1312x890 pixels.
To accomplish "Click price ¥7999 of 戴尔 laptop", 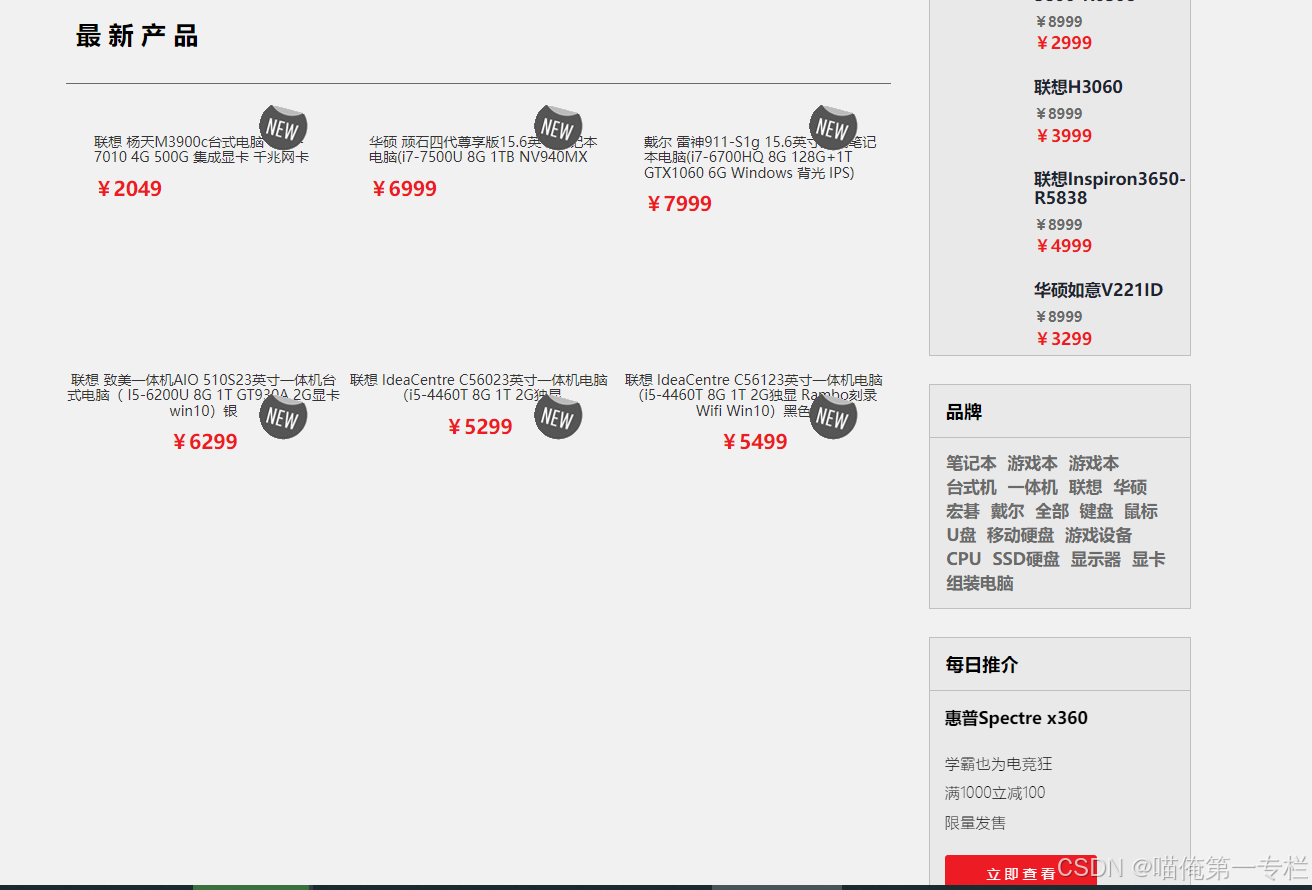I will pos(678,204).
